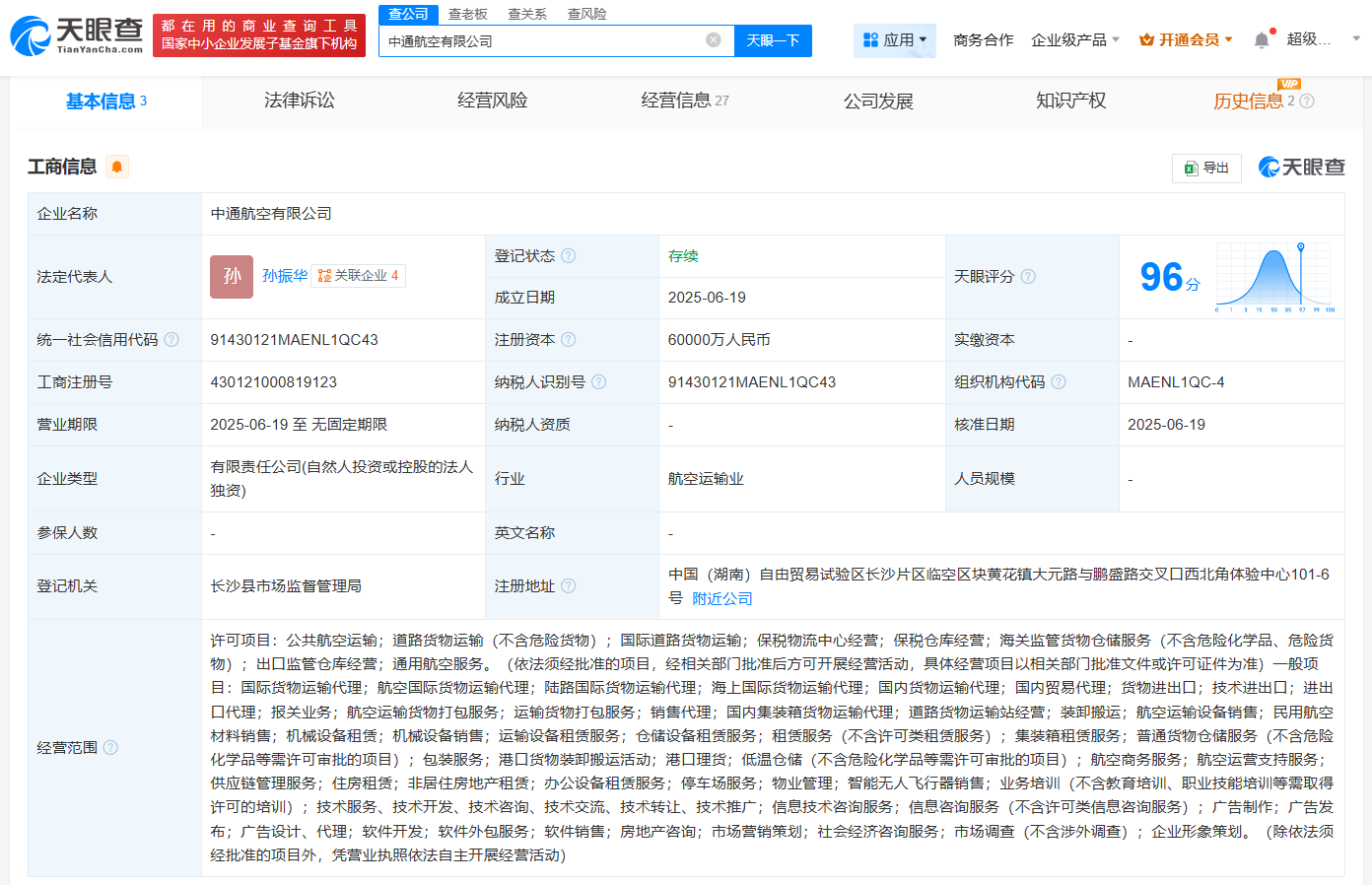Switch to the 知识产权 tab
Image resolution: width=1372 pixels, height=885 pixels.
coord(1070,101)
